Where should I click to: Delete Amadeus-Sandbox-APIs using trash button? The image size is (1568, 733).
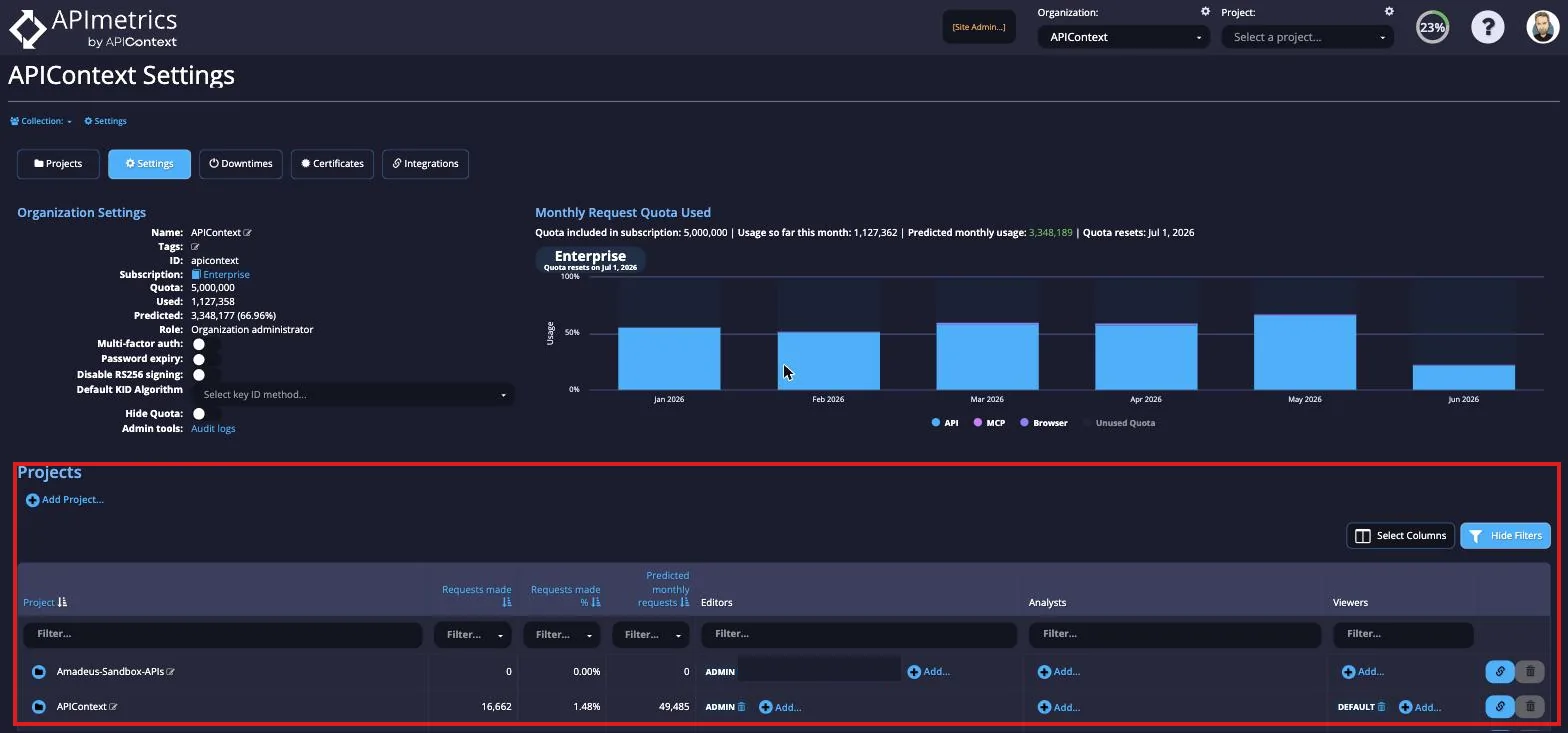tap(1530, 672)
